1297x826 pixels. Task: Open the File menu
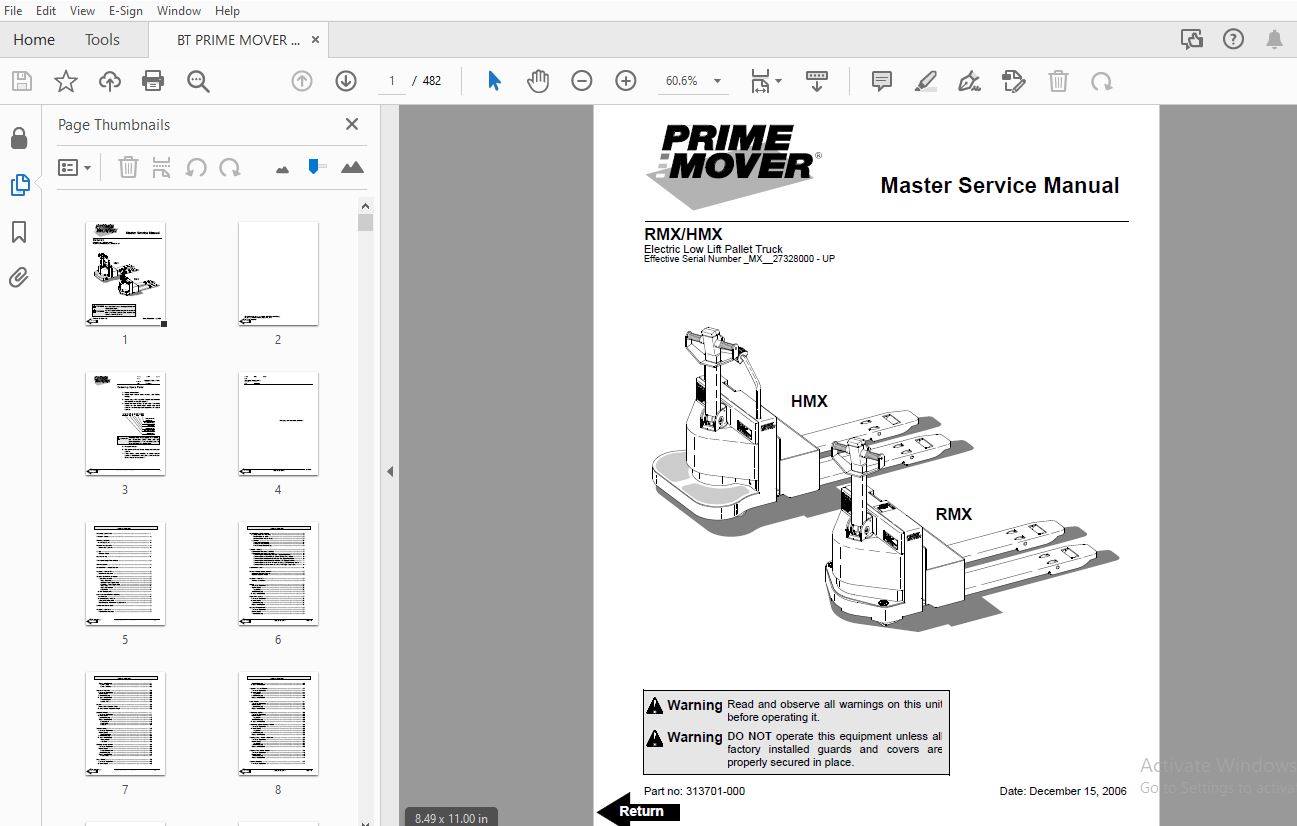[x=14, y=10]
